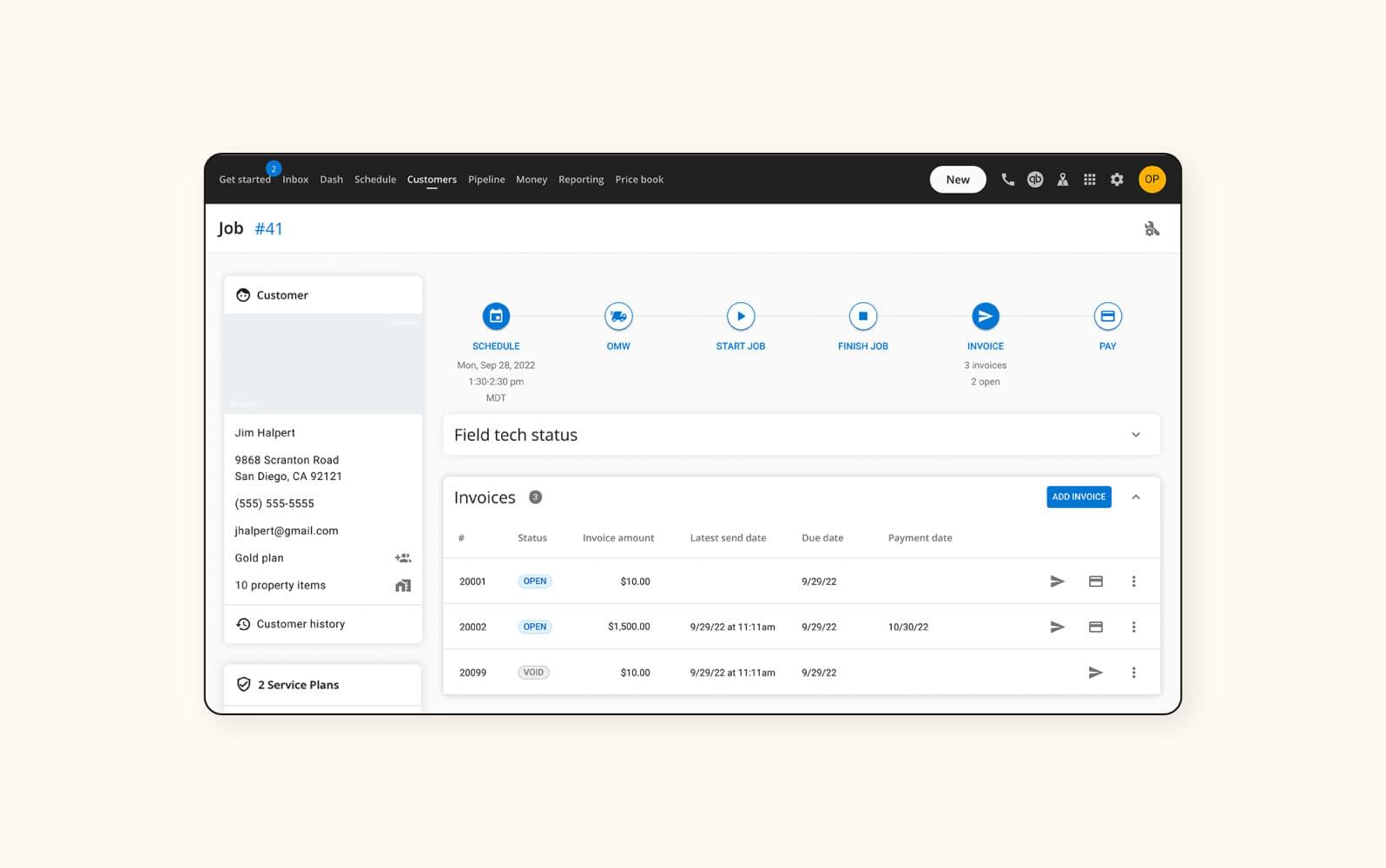Open the Dash tab
1386x868 pixels.
331,180
